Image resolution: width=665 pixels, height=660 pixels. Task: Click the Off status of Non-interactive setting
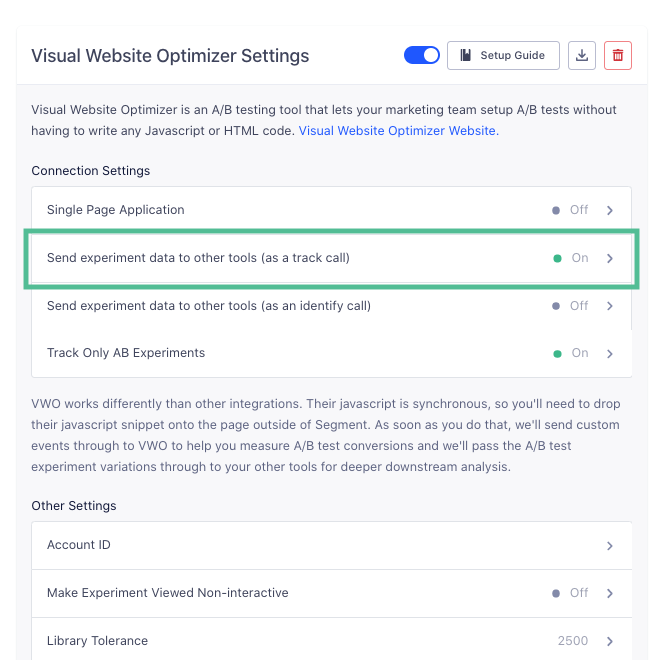point(578,593)
